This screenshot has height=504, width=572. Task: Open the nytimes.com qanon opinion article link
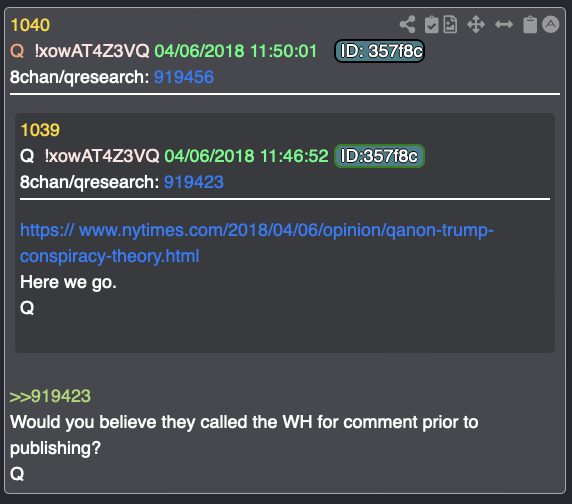click(256, 243)
